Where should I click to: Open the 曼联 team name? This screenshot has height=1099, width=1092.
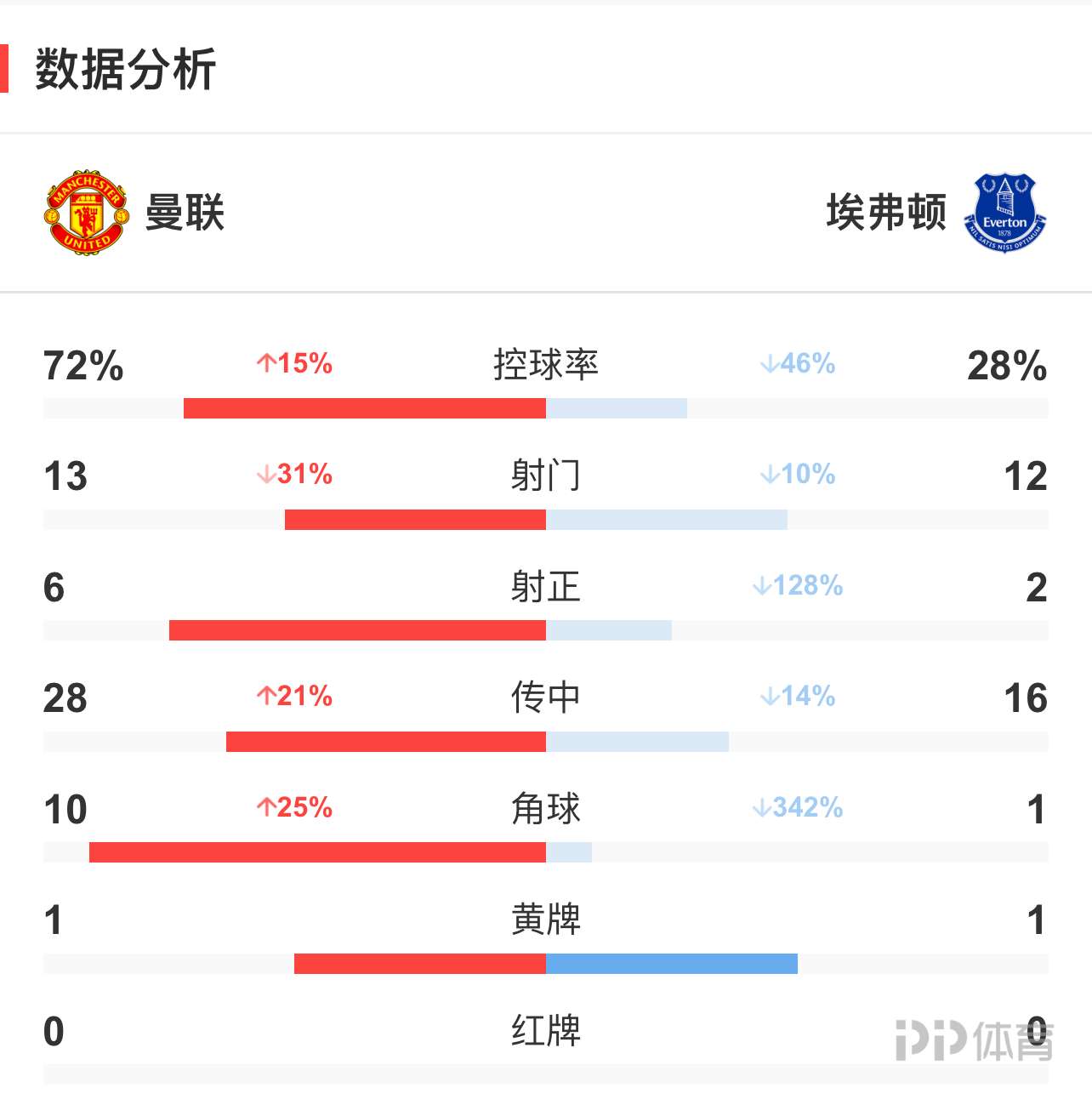point(185,213)
